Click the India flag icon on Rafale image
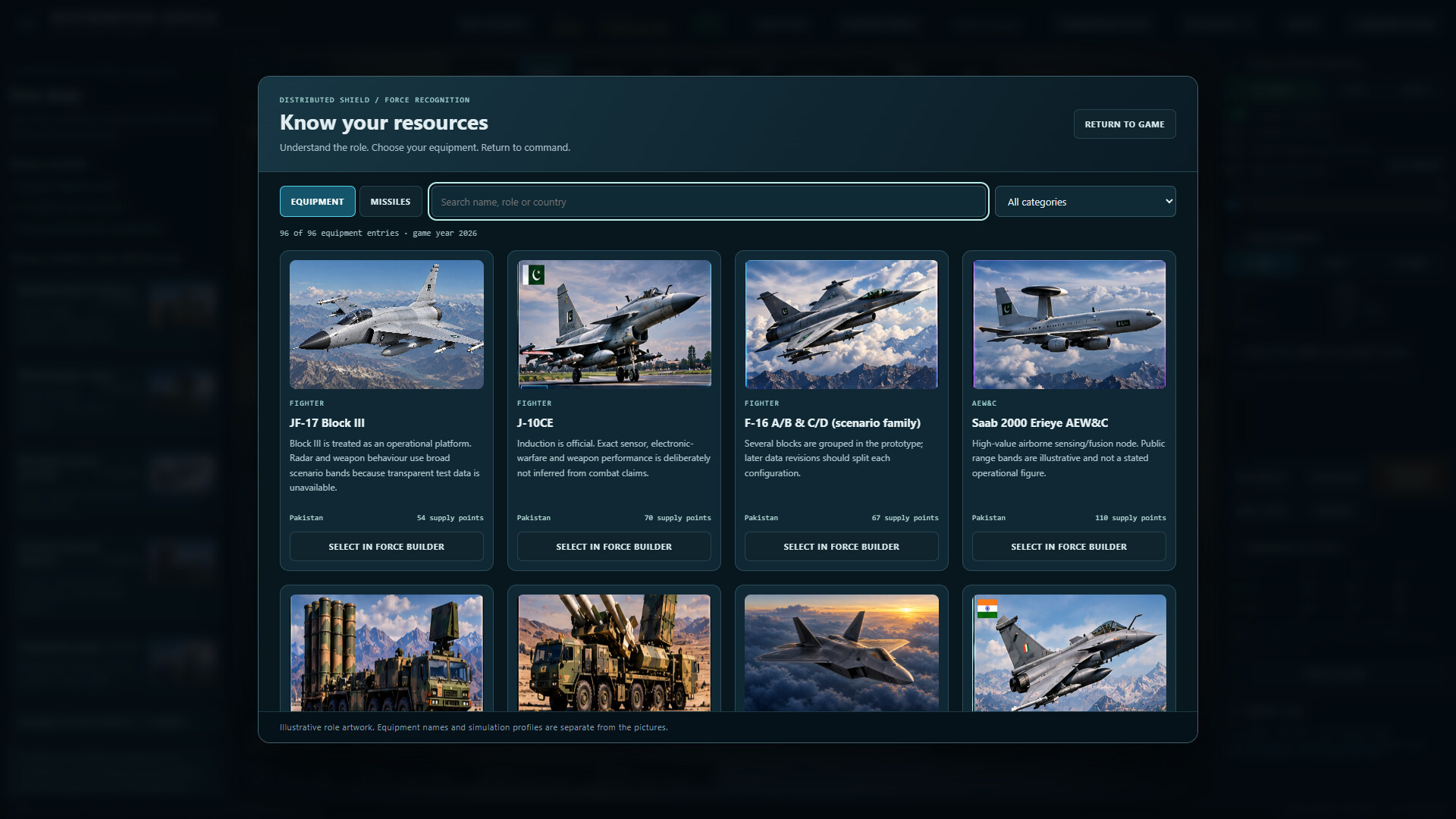 (x=987, y=608)
